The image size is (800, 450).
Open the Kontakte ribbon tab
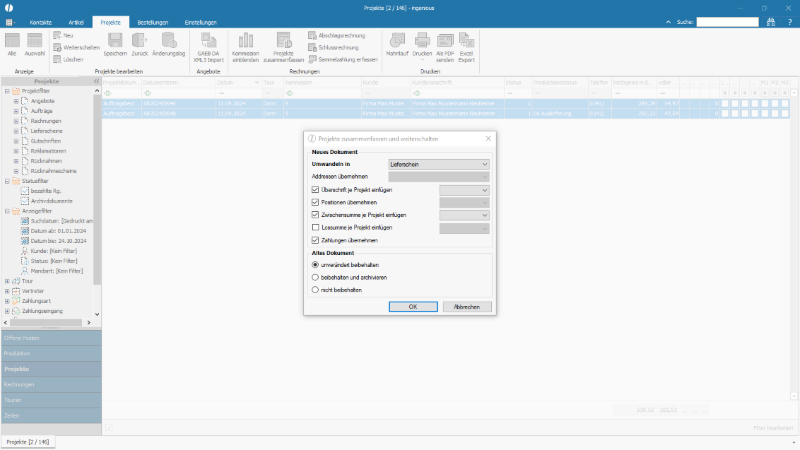pyautogui.click(x=41, y=22)
